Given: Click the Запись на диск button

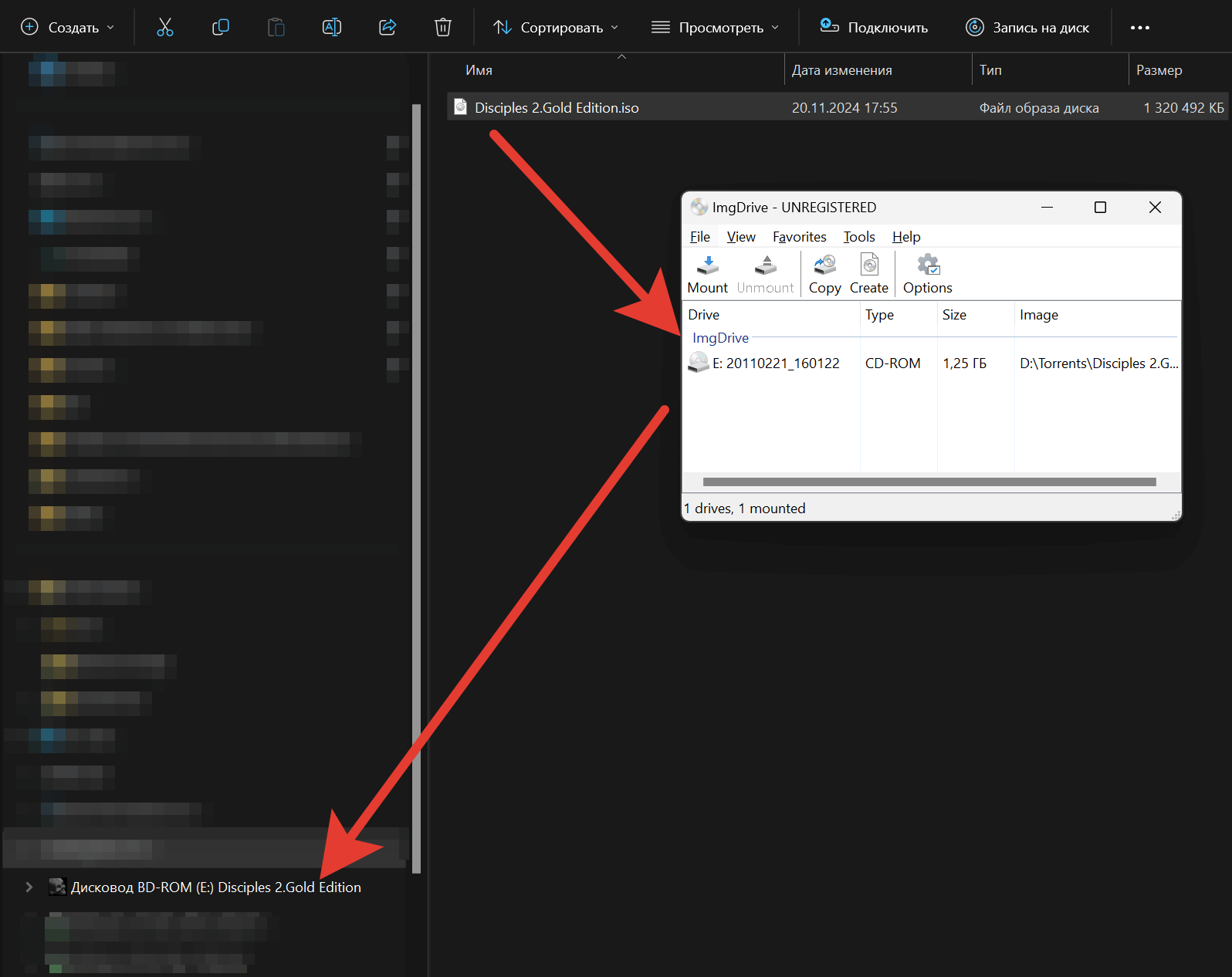Looking at the screenshot, I should [1027, 27].
